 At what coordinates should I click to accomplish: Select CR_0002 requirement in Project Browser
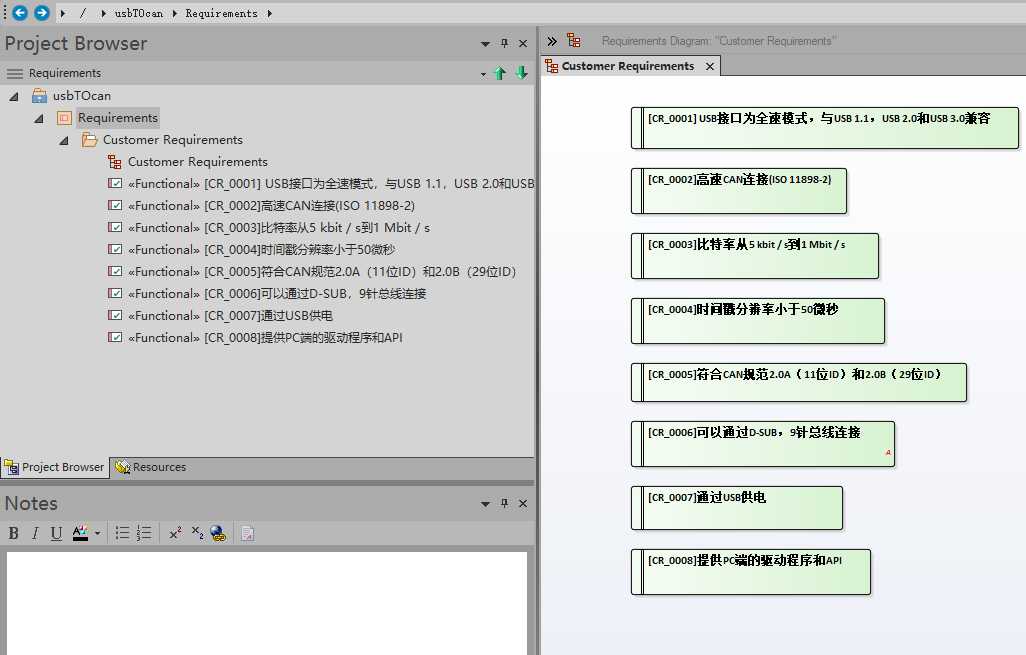(272, 205)
